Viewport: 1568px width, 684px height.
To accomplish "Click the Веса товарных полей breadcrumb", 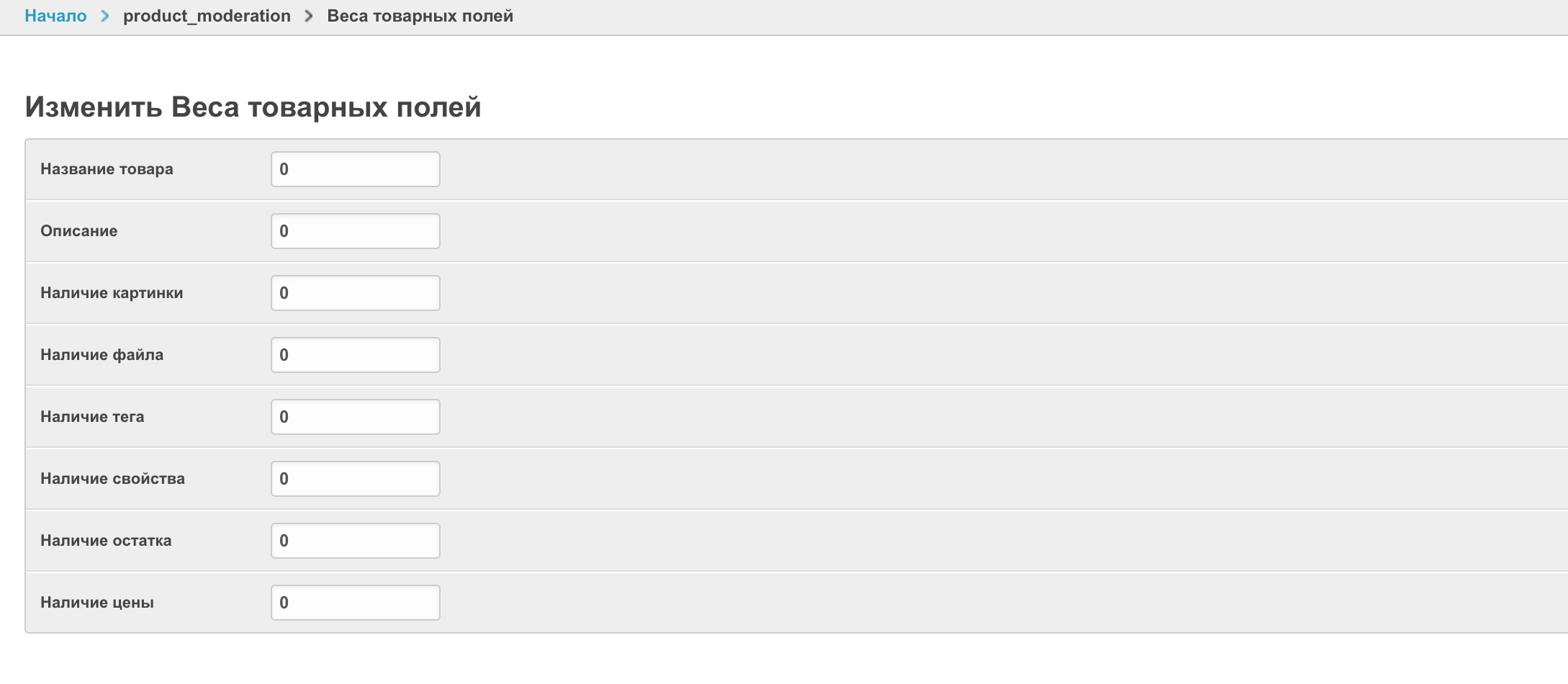I will point(420,16).
